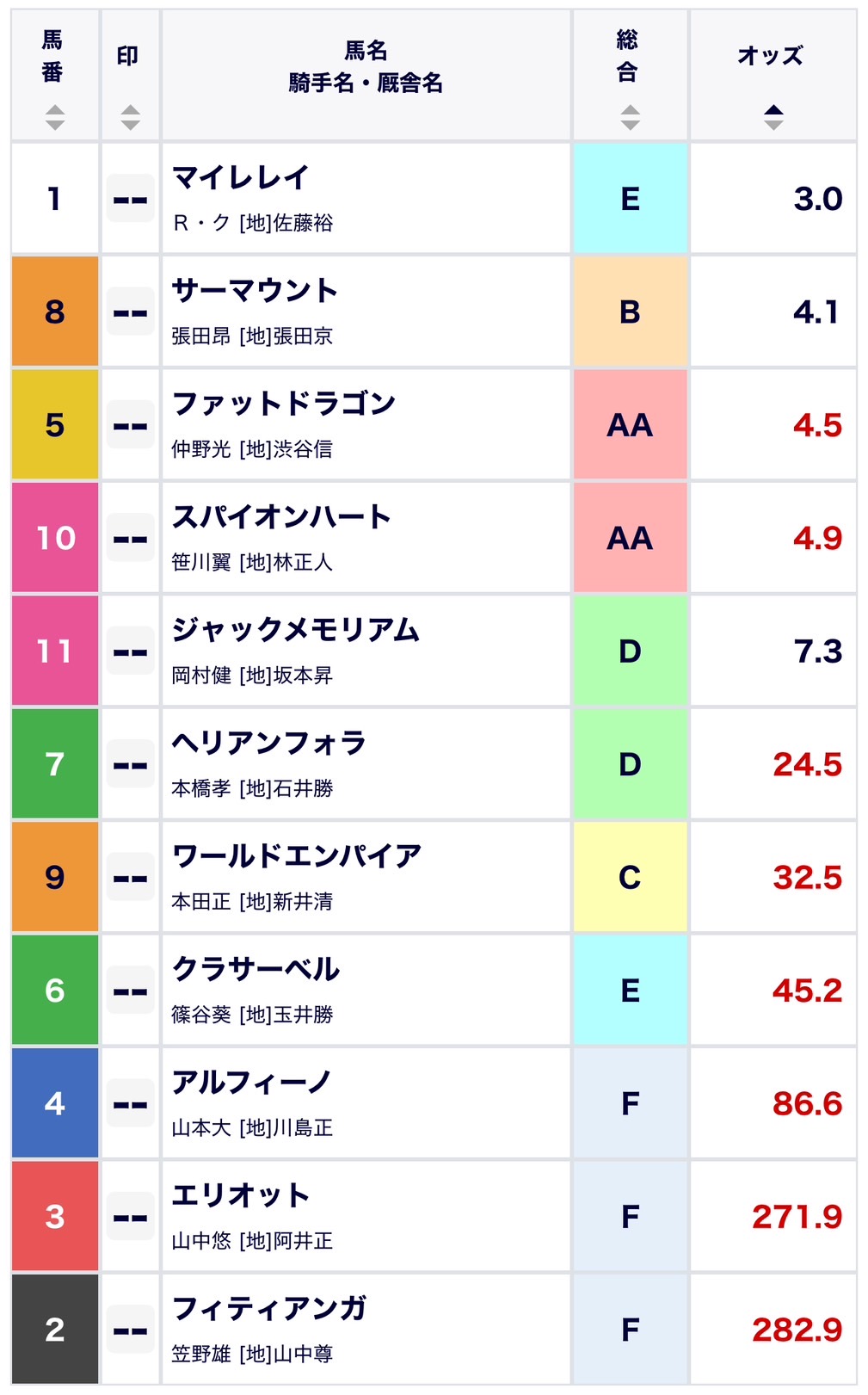Viewport: 868px width, 1395px height.
Task: Click the yellow C rating for ワールドエンパイア
Action: pyautogui.click(x=630, y=877)
